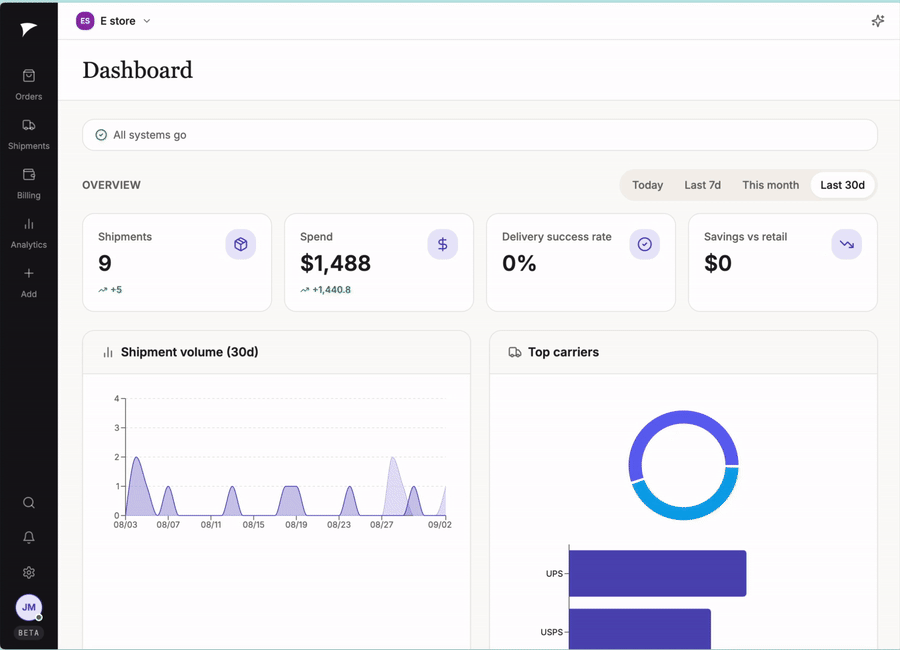Open notifications bell icon
This screenshot has height=650, width=900.
click(x=29, y=537)
